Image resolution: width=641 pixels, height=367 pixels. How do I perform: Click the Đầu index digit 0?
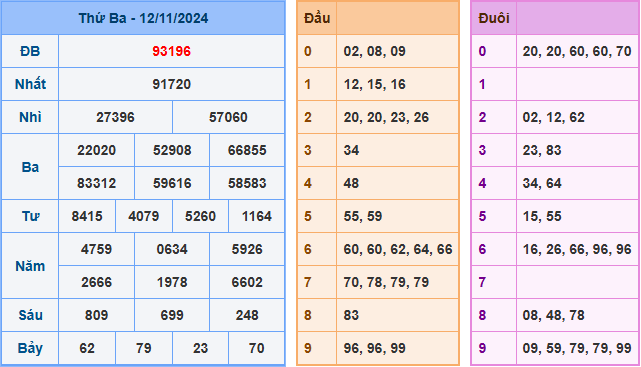click(x=307, y=51)
